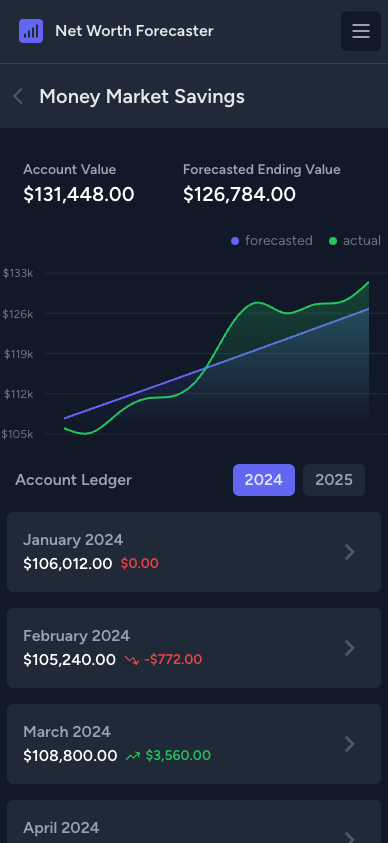Switch to the 2024 ledger tab
This screenshot has width=388, height=843.
click(264, 480)
